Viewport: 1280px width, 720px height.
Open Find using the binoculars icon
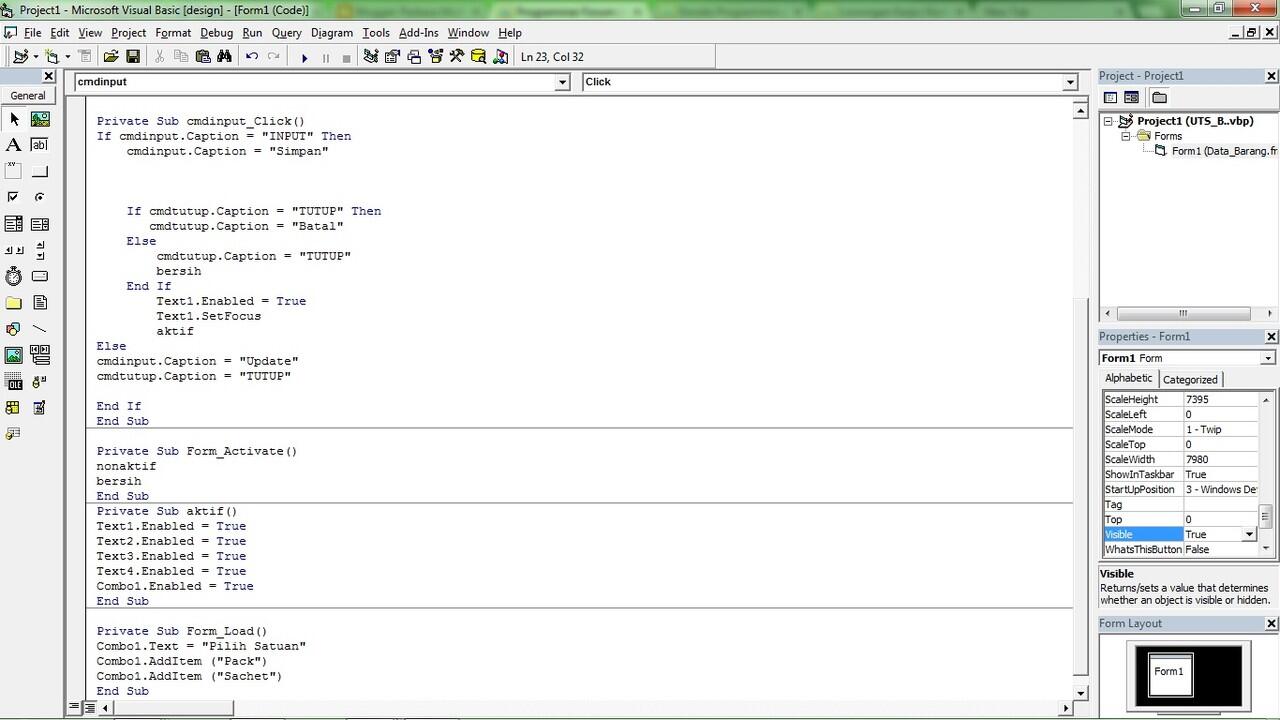224,57
